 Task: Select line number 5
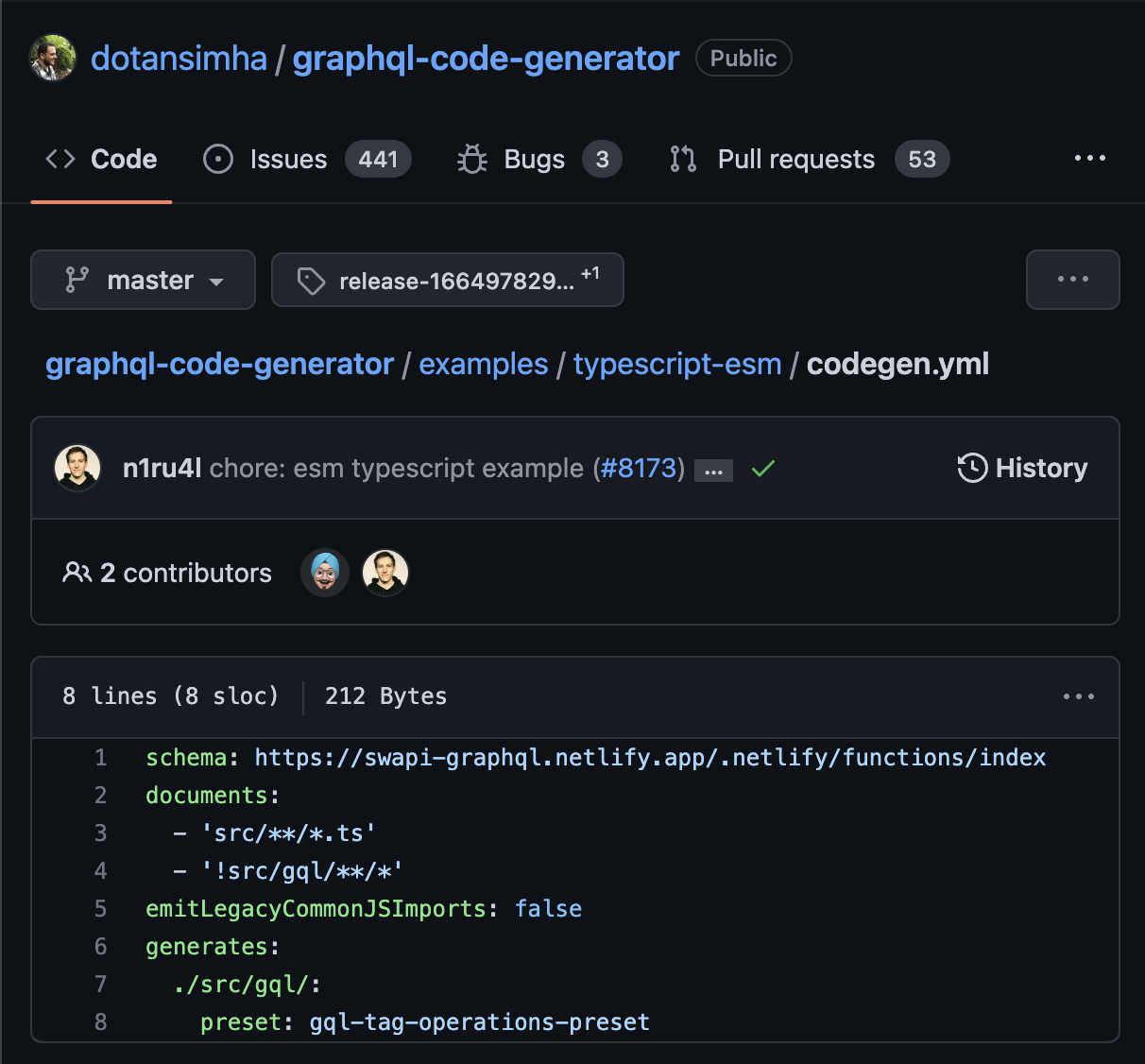coord(101,909)
